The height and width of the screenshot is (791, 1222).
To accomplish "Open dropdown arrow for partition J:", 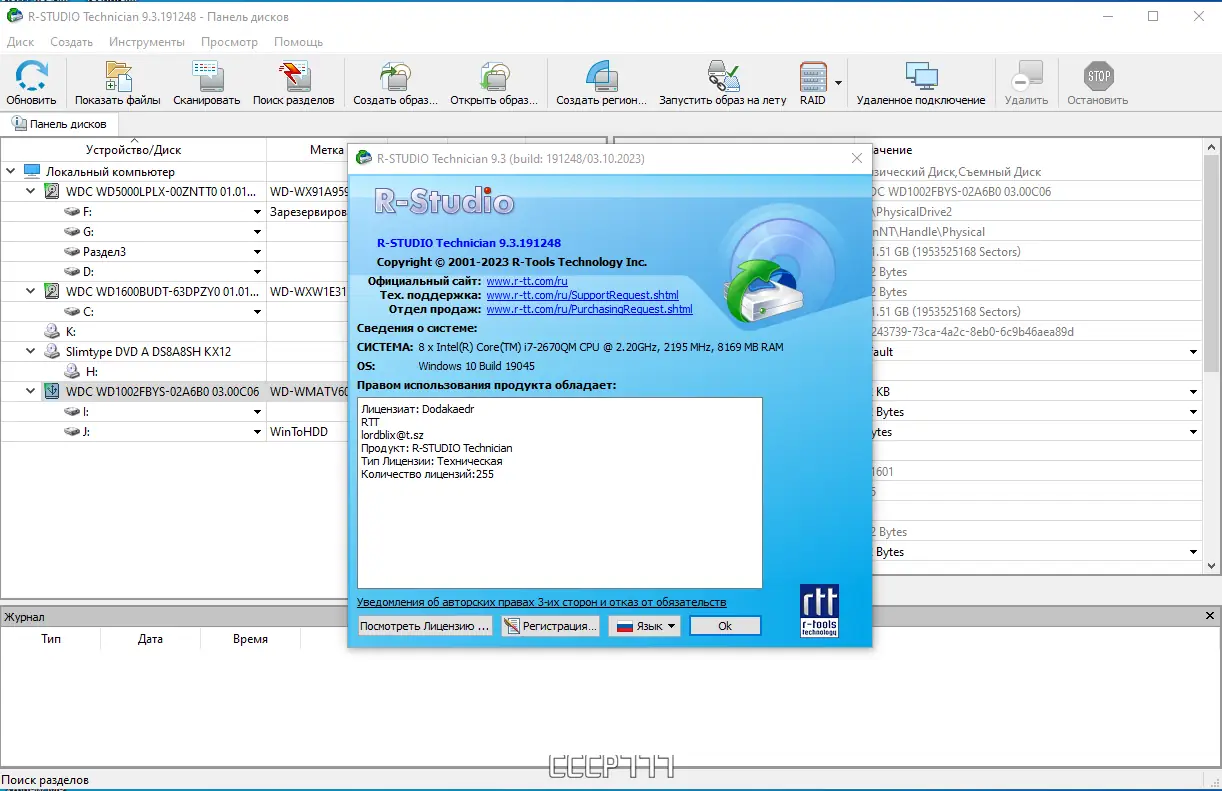I will coord(258,432).
